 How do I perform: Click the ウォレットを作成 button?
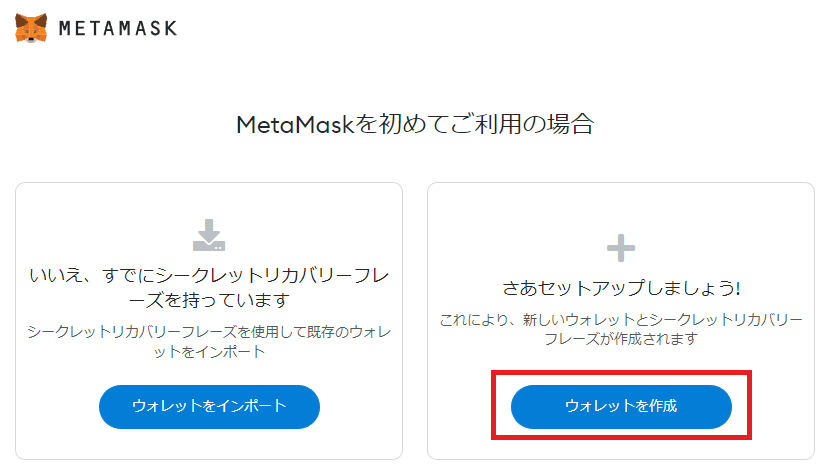coord(621,406)
